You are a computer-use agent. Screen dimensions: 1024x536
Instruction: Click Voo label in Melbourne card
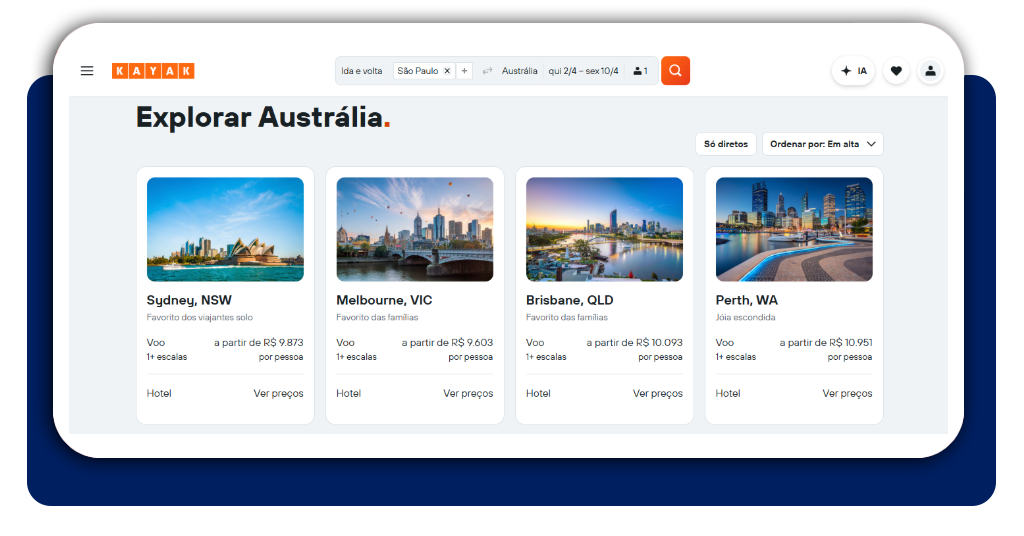[345, 343]
